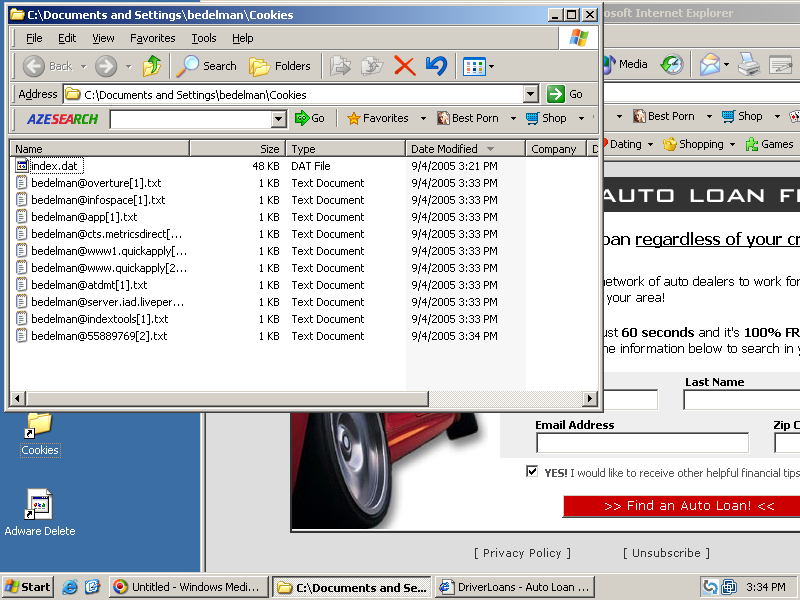The width and height of the screenshot is (800, 600).
Task: Click green Go button beside address bar
Action: (565, 94)
